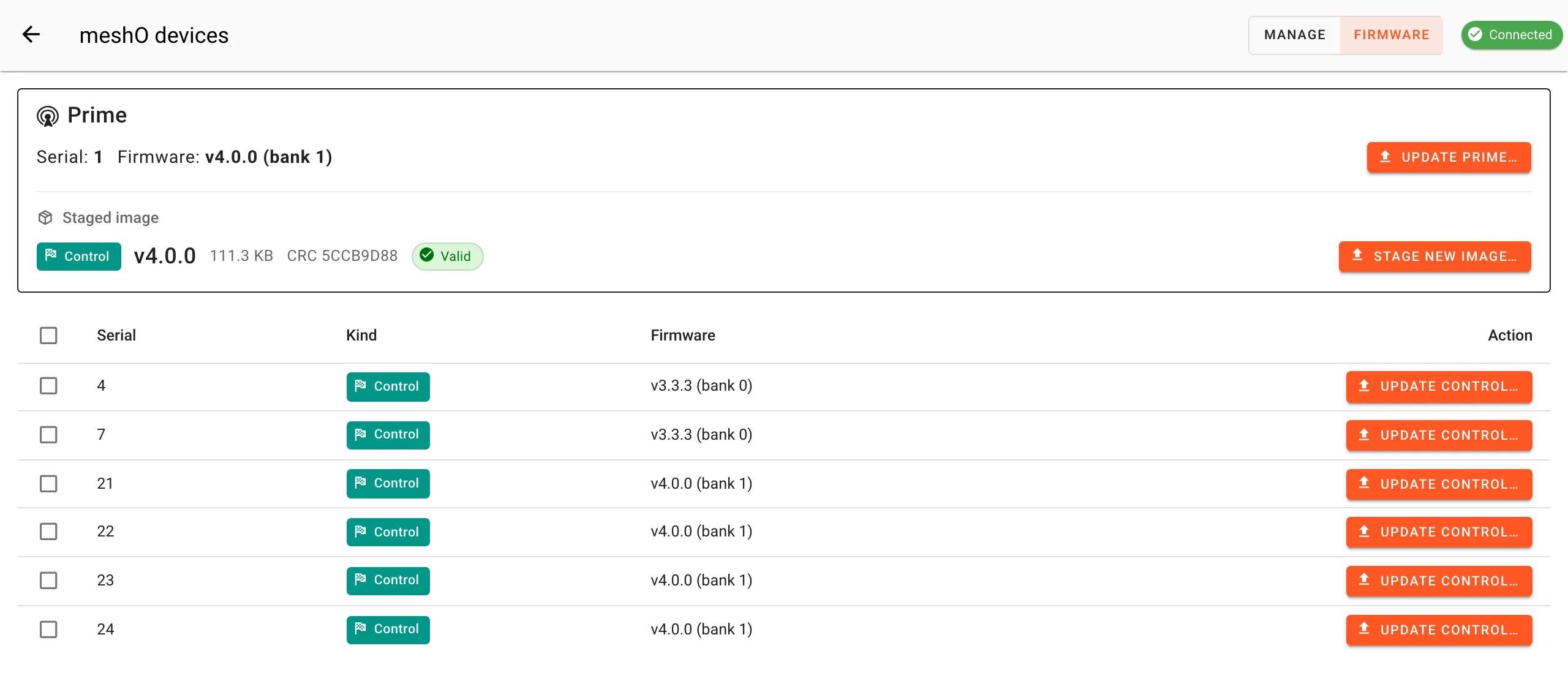Viewport: 1568px width, 681px height.
Task: Click upload icon in serial 4 update button
Action: [1364, 386]
